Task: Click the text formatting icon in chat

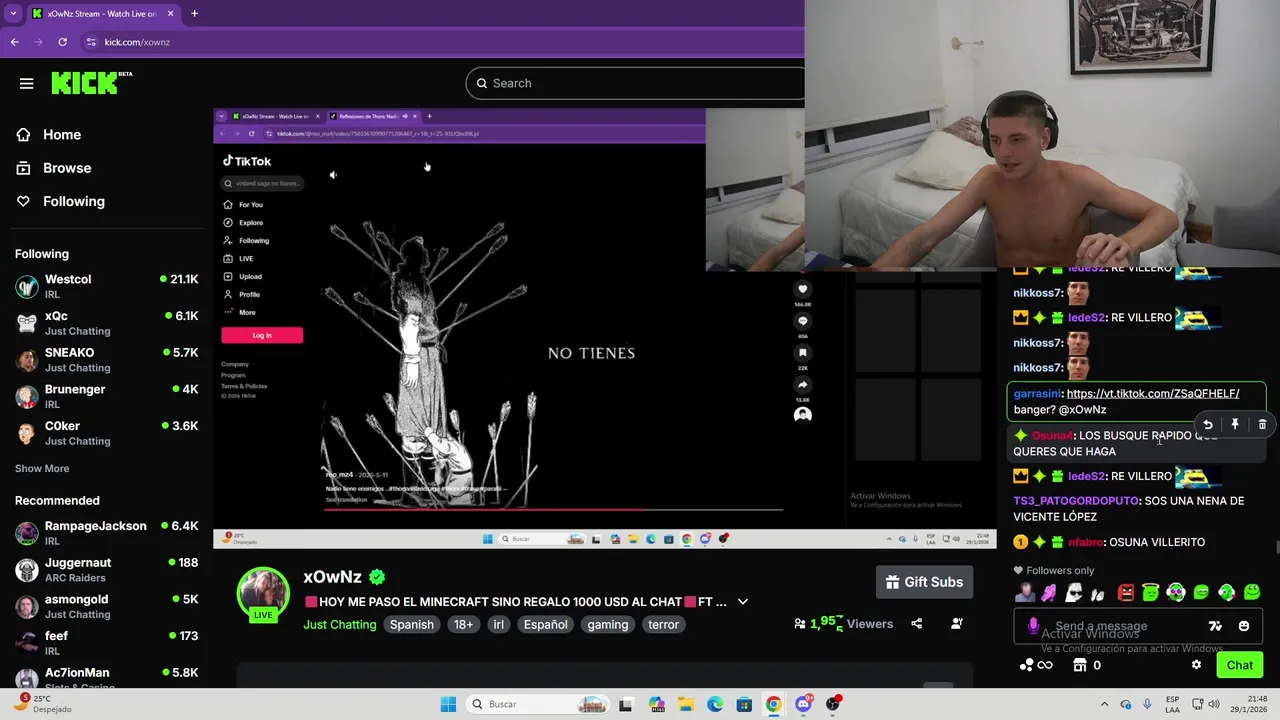Action: [x=1215, y=626]
